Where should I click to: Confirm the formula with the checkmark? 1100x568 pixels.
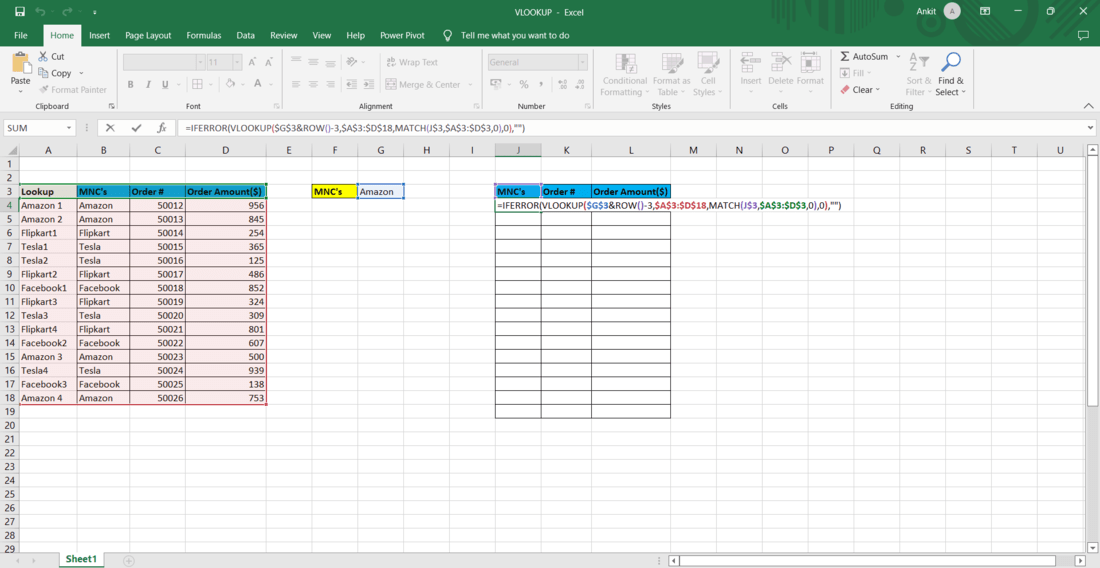[136, 128]
